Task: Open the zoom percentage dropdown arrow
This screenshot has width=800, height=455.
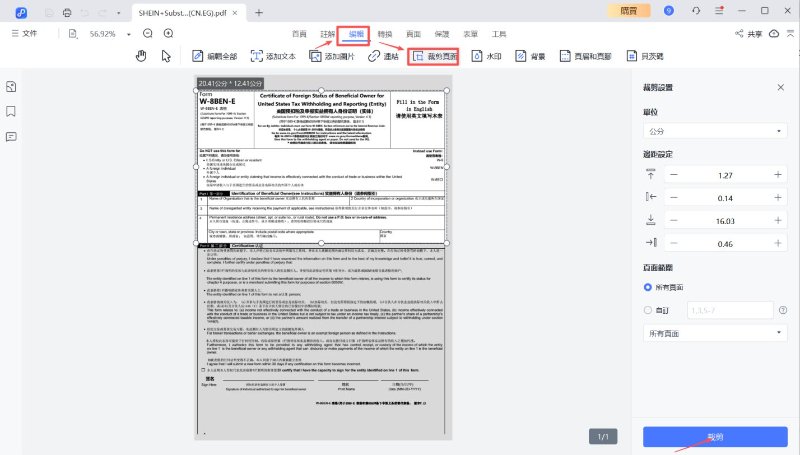Action: click(129, 34)
